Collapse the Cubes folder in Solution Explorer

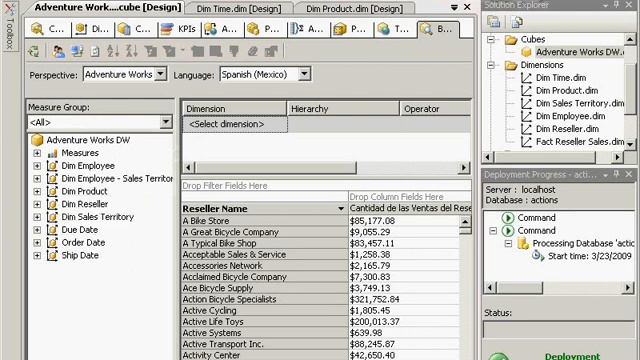click(x=491, y=40)
